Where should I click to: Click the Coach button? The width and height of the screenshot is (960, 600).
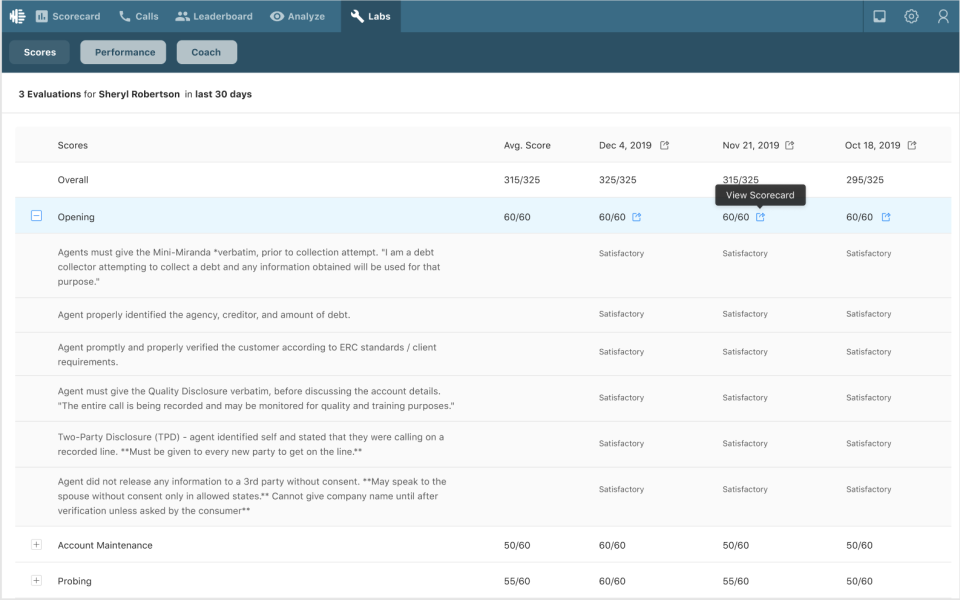point(206,52)
